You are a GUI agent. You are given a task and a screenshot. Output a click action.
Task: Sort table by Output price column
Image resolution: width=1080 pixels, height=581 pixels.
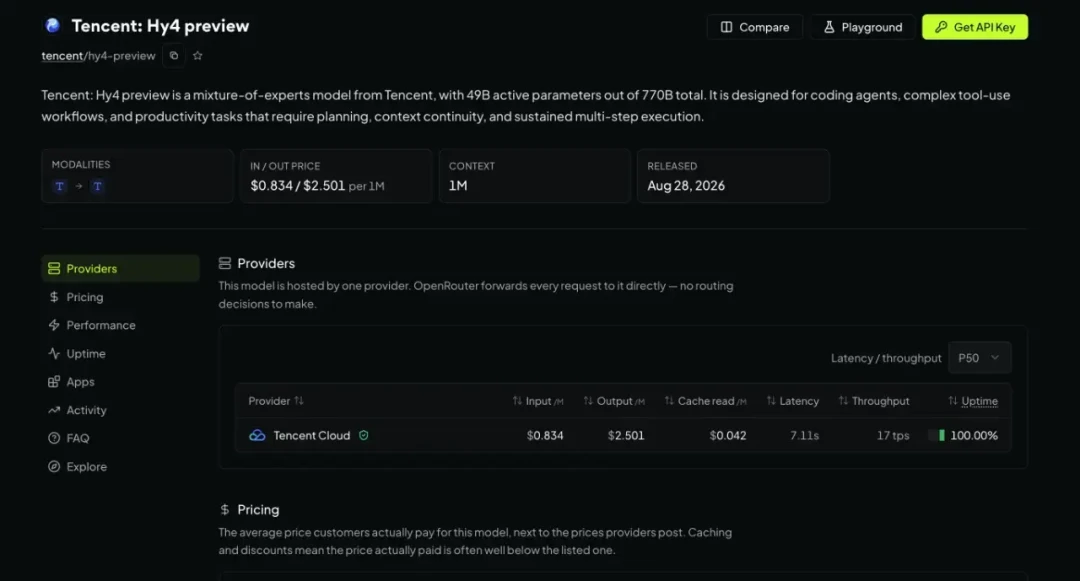coord(614,401)
